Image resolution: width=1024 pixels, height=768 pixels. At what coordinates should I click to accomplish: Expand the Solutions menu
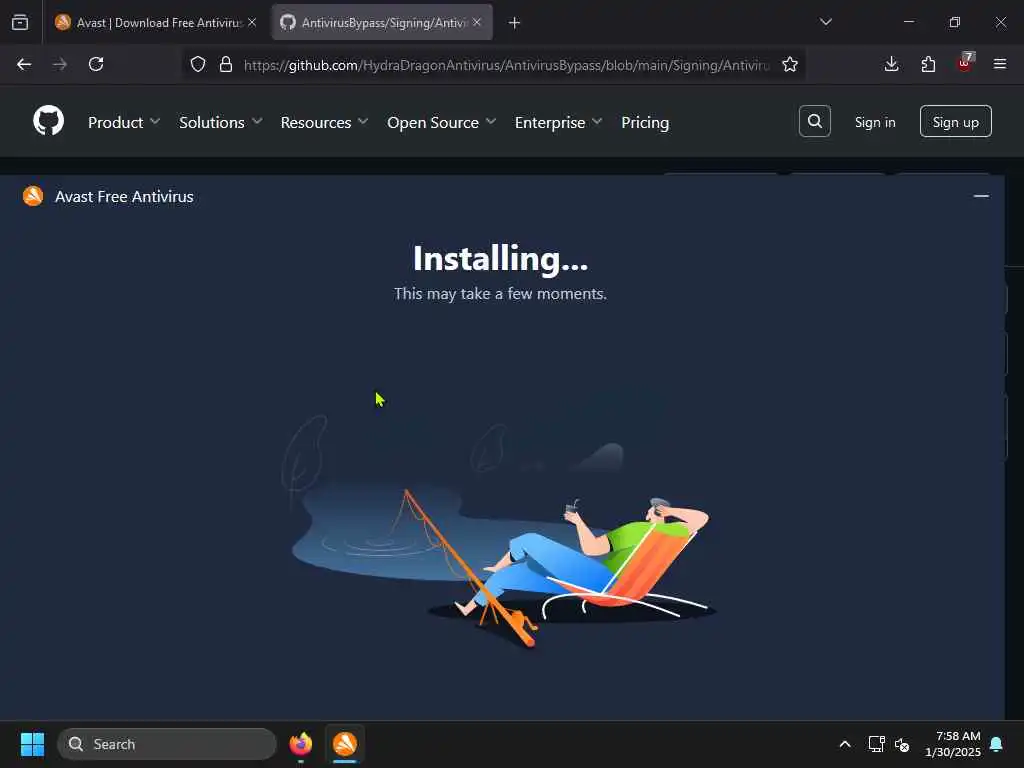[x=220, y=122]
